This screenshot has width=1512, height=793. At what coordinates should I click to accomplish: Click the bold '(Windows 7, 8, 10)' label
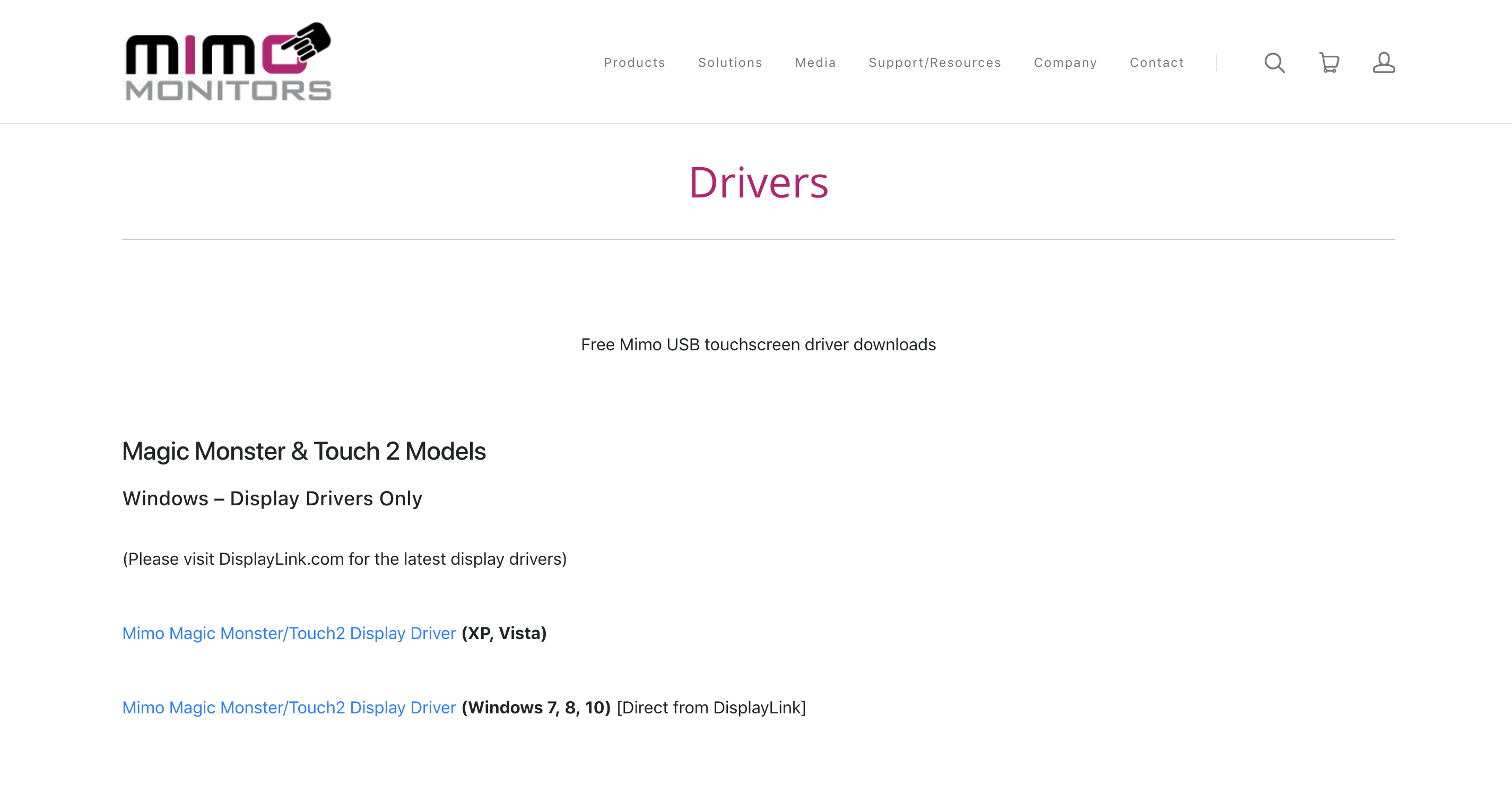[536, 708]
